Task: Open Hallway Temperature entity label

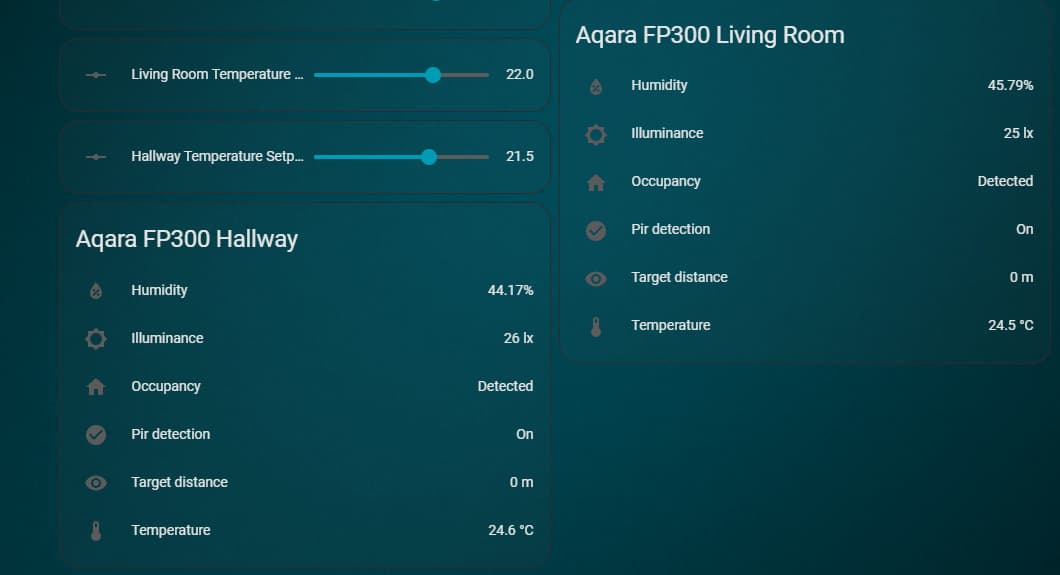Action: pos(170,530)
